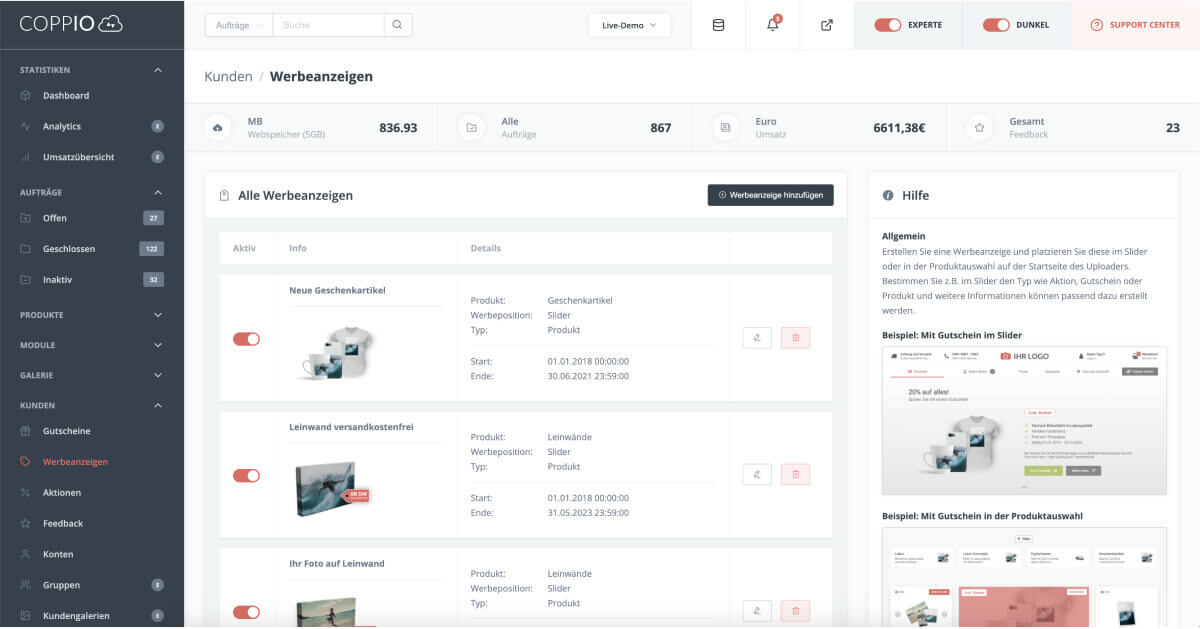The image size is (1200, 629).
Task: Click the Gruppen users icon
Action: [25, 585]
